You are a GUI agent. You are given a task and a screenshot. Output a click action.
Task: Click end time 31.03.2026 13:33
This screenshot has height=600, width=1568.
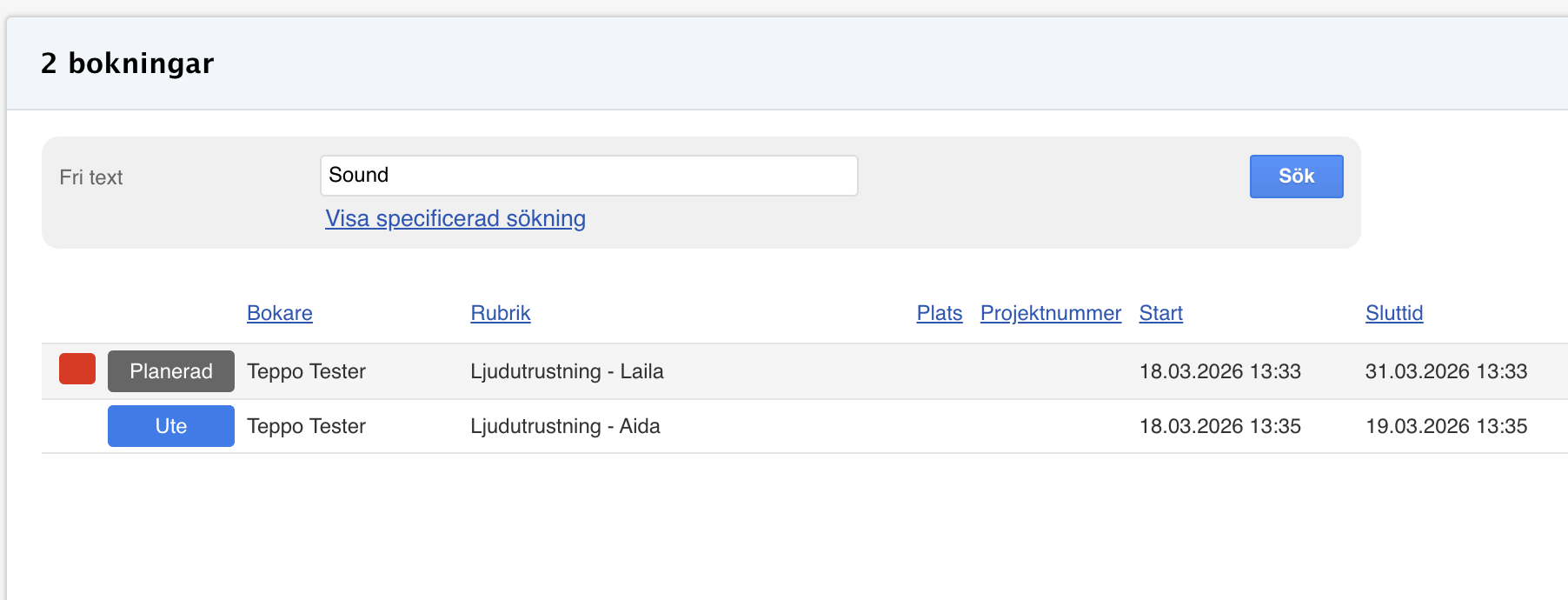coord(1445,371)
